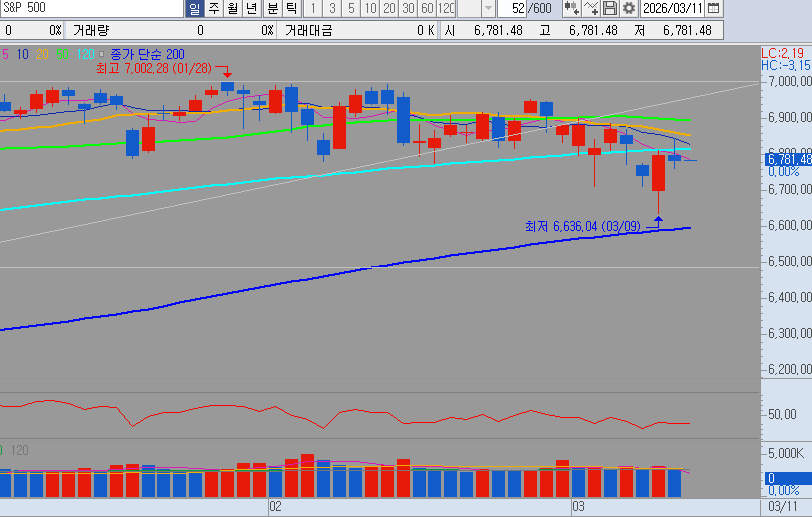Click the blue 10 moving average label

pyautogui.click(x=22, y=54)
